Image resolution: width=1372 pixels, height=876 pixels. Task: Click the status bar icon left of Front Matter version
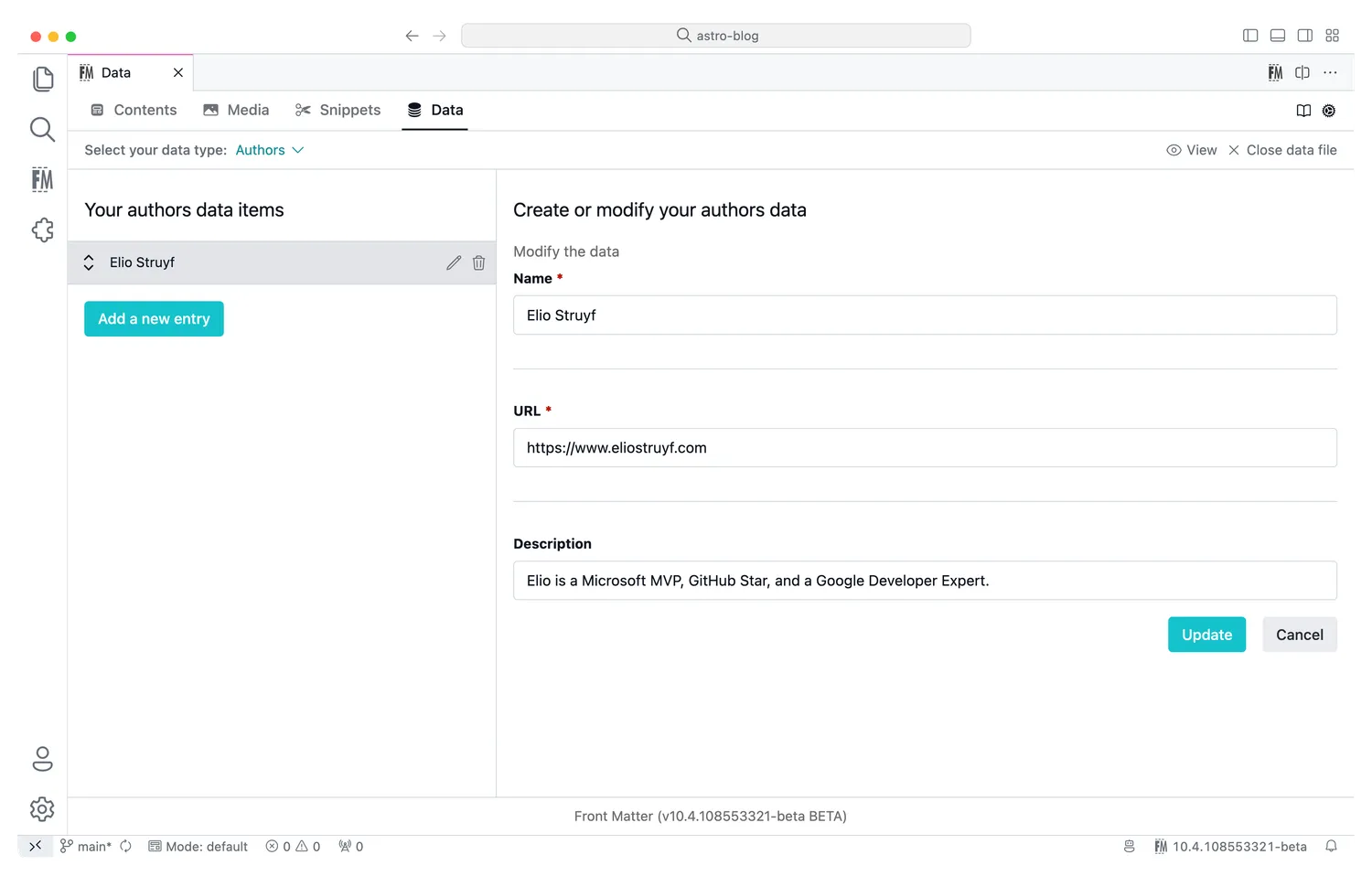point(1130,847)
